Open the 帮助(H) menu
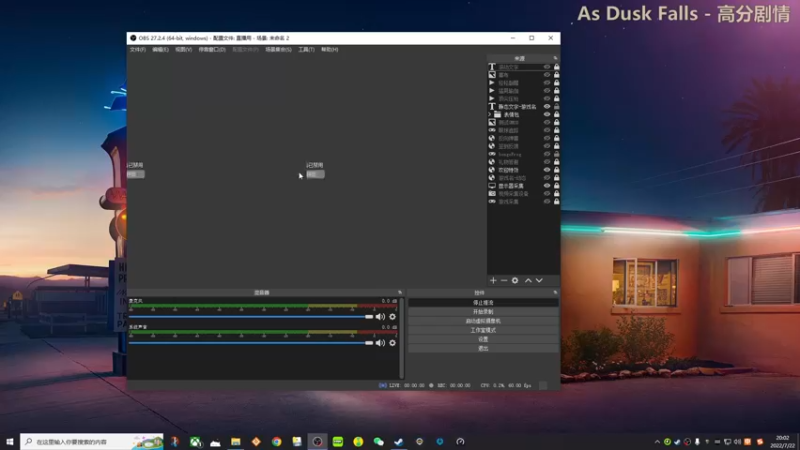 point(330,49)
